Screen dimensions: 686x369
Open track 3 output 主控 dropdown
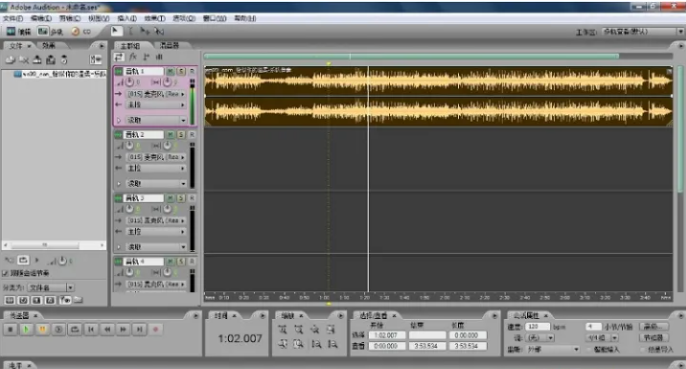pyautogui.click(x=156, y=231)
